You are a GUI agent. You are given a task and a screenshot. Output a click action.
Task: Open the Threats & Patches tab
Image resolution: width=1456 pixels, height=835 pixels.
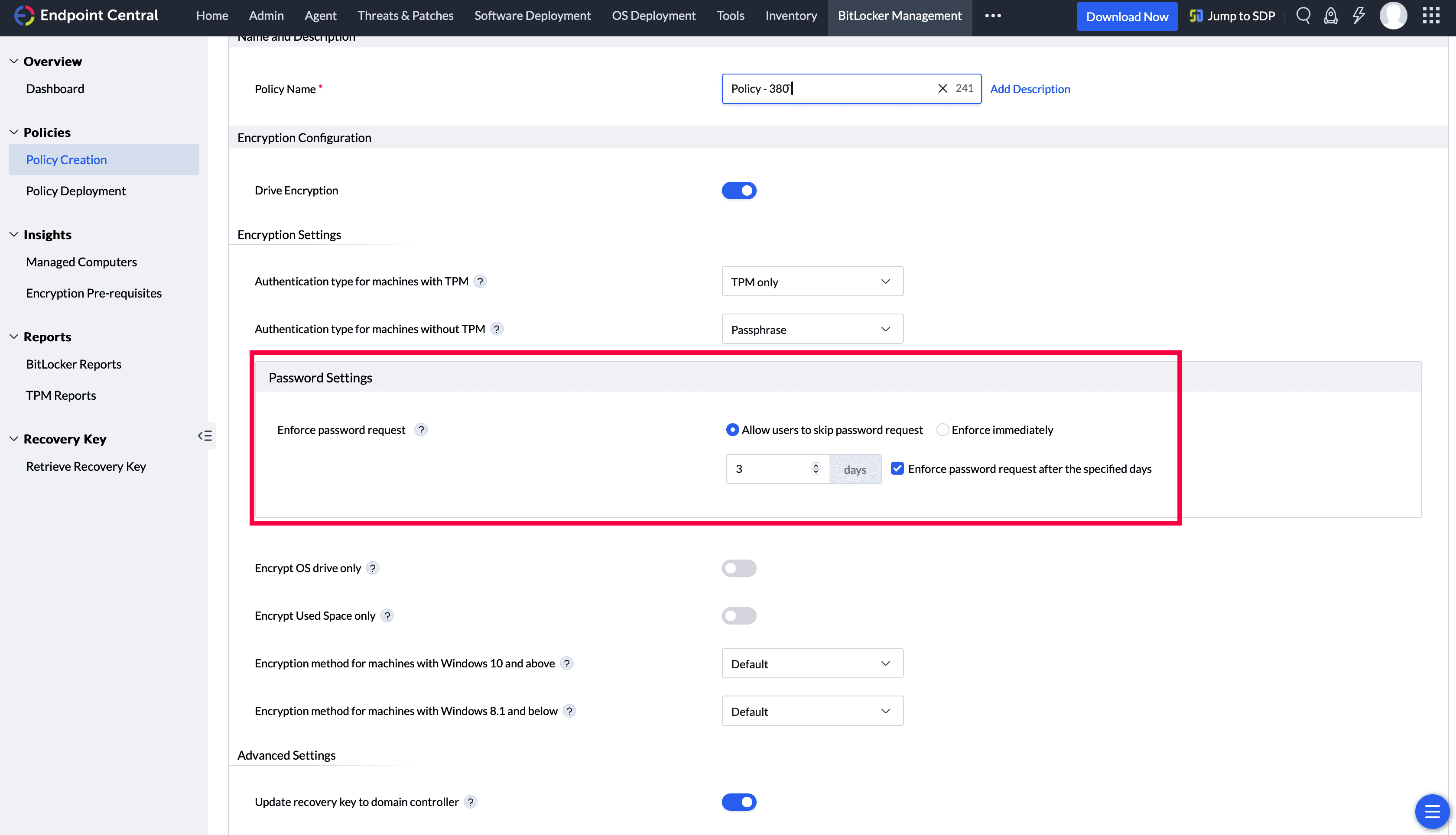point(405,16)
